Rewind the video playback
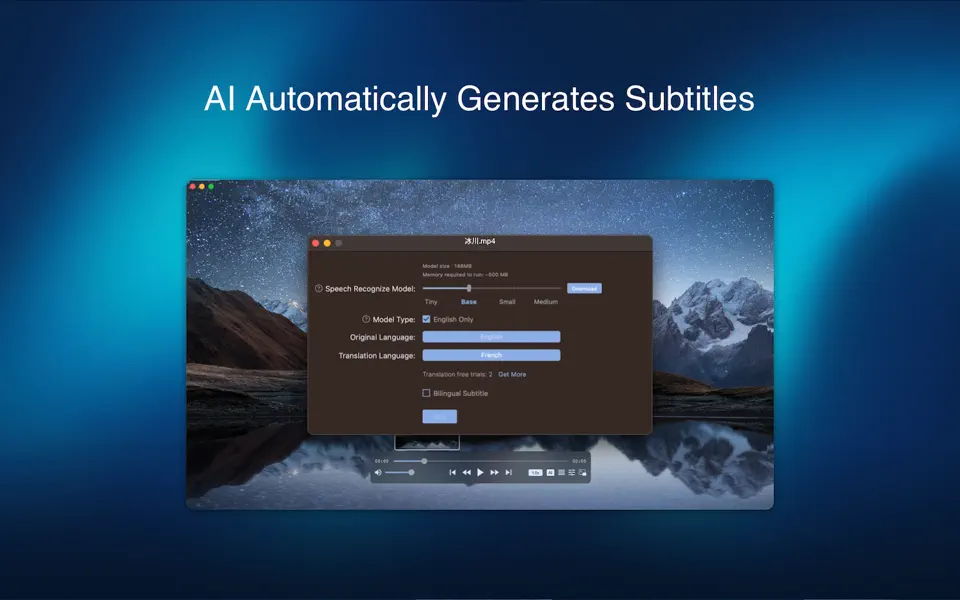Screen dimensions: 960x600 466,471
